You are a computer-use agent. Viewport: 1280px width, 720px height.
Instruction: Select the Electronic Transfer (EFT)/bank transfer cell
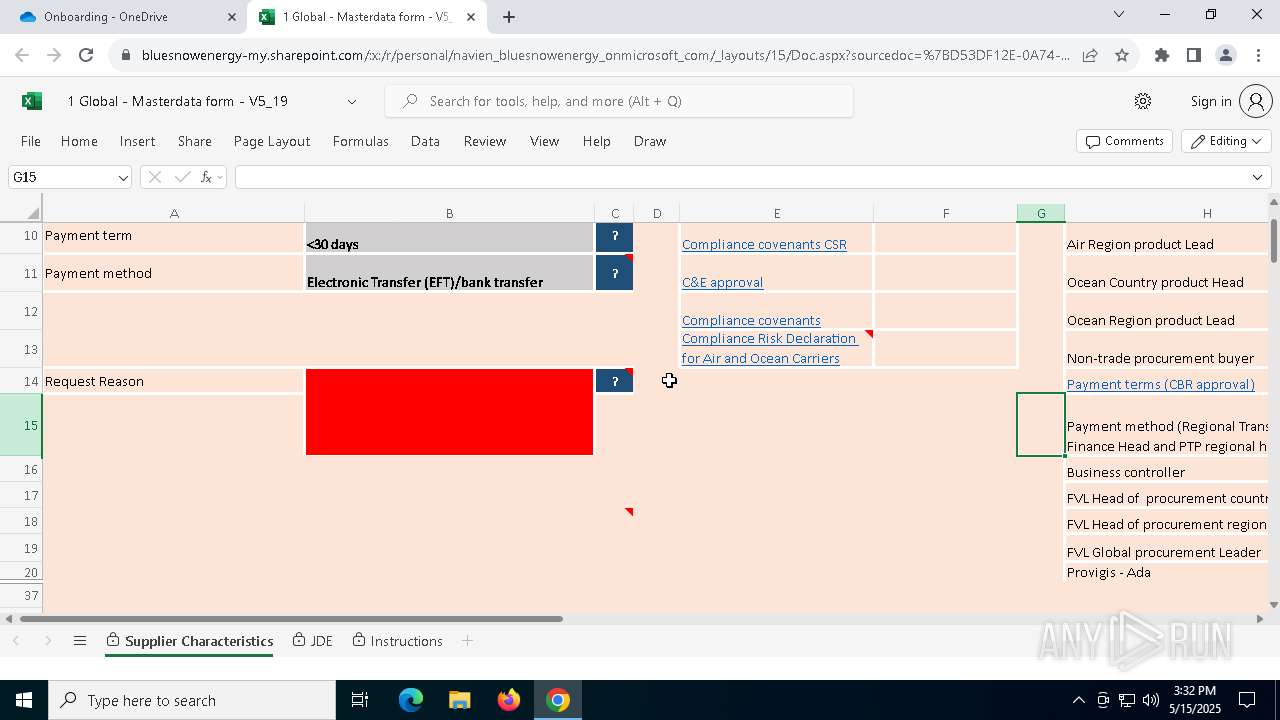click(449, 273)
